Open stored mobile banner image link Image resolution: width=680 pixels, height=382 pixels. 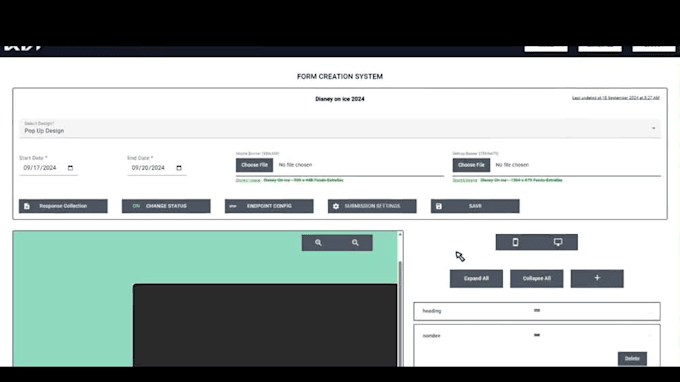(x=290, y=180)
